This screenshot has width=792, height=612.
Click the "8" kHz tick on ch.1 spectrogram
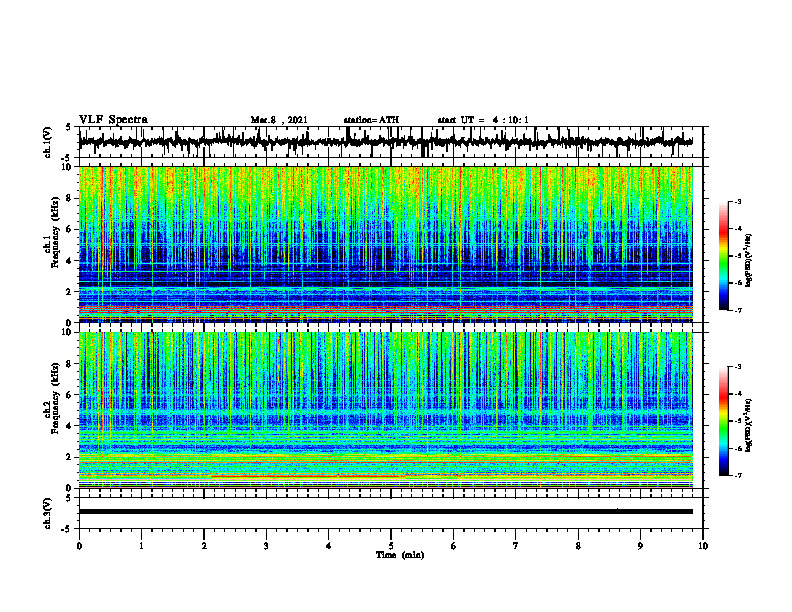click(70, 198)
